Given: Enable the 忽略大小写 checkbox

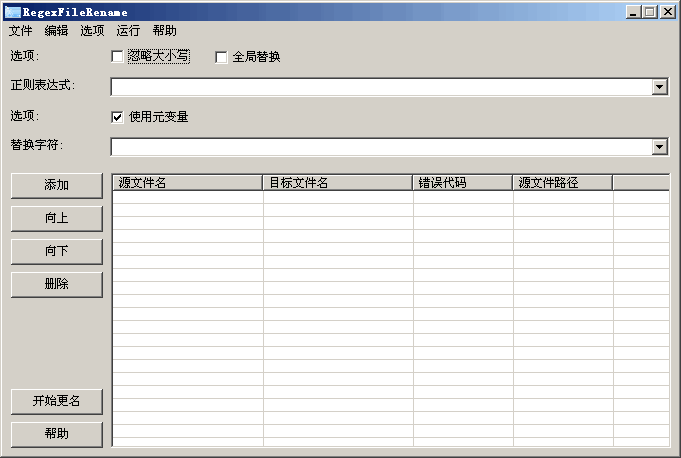Looking at the screenshot, I should point(117,56).
